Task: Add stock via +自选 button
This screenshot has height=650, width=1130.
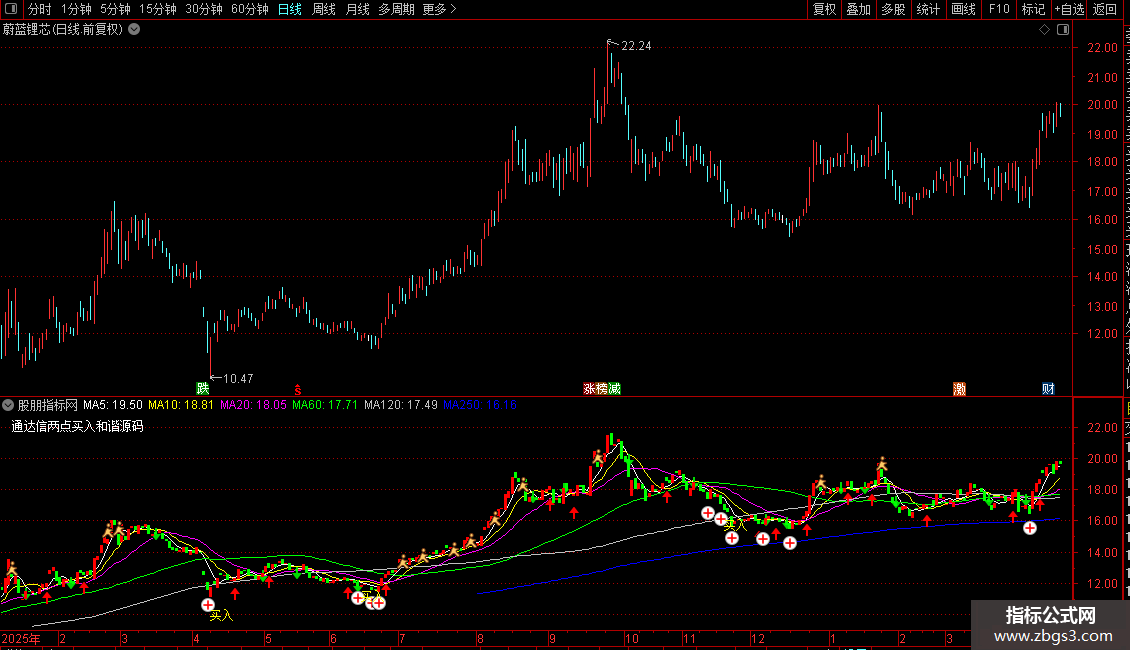Action: tap(1069, 9)
